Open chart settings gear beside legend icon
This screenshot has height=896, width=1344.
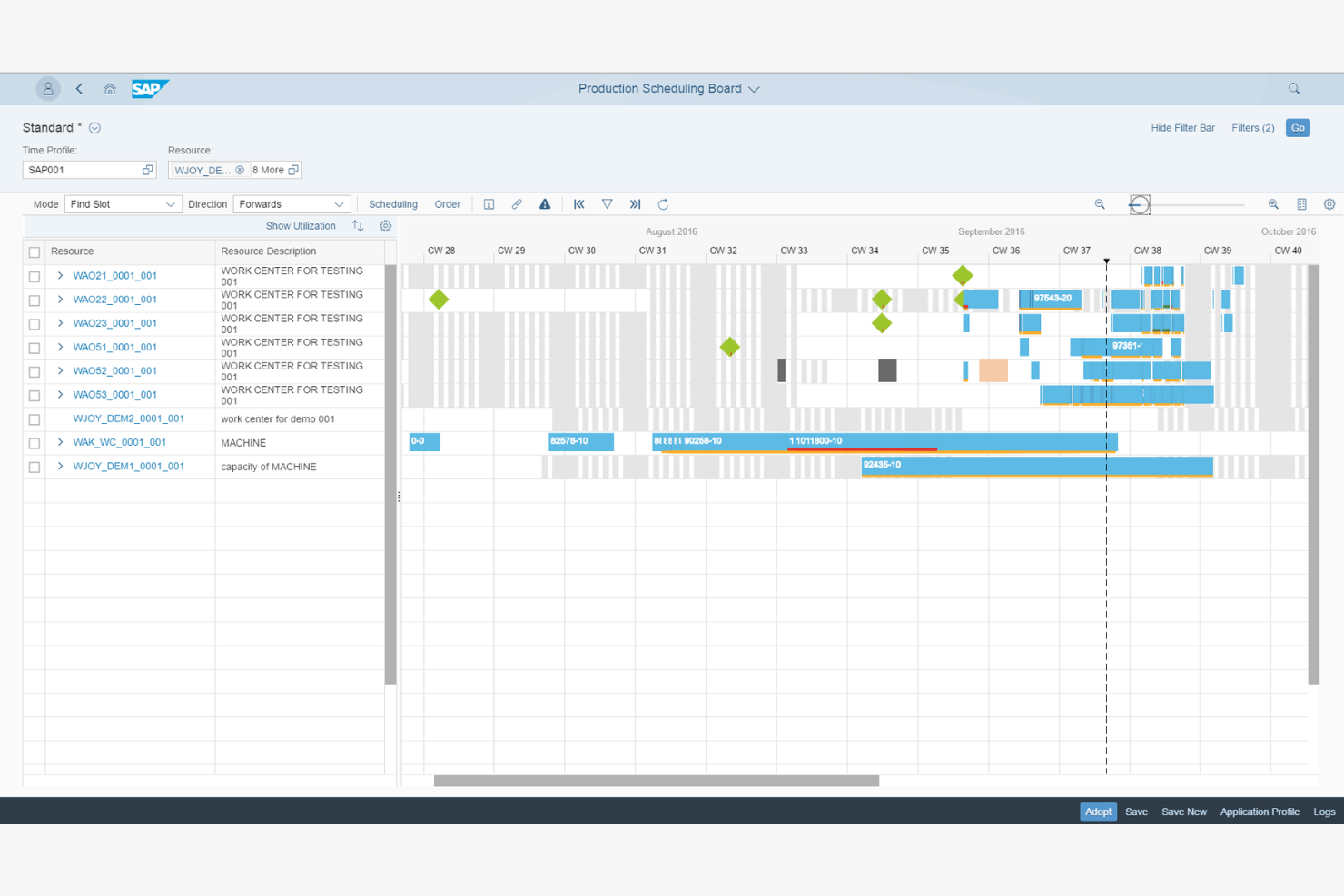click(1329, 203)
